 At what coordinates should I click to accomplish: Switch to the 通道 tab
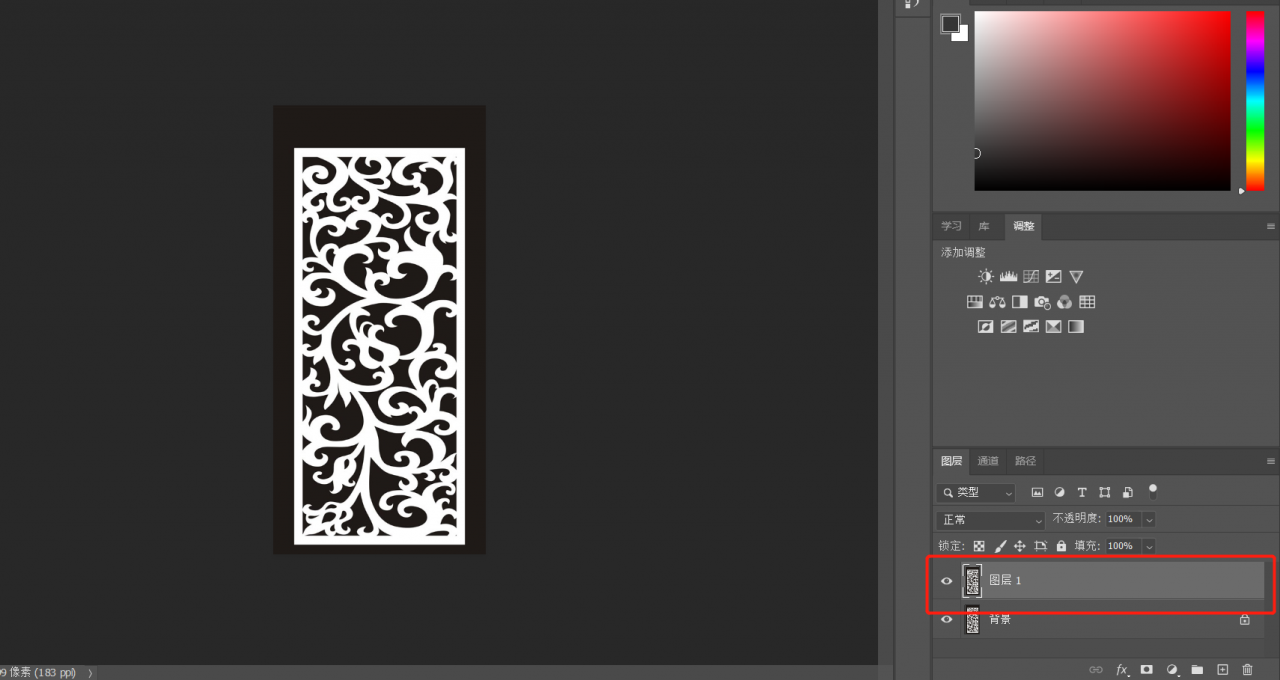point(988,461)
